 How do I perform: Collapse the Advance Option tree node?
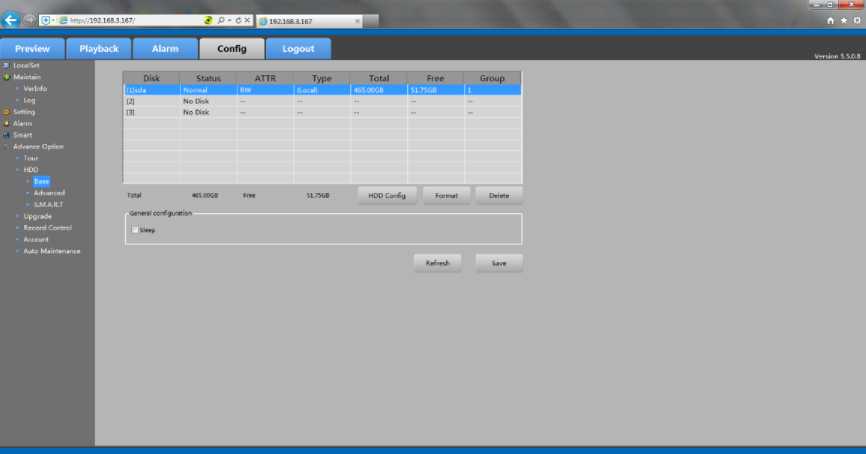6,147
